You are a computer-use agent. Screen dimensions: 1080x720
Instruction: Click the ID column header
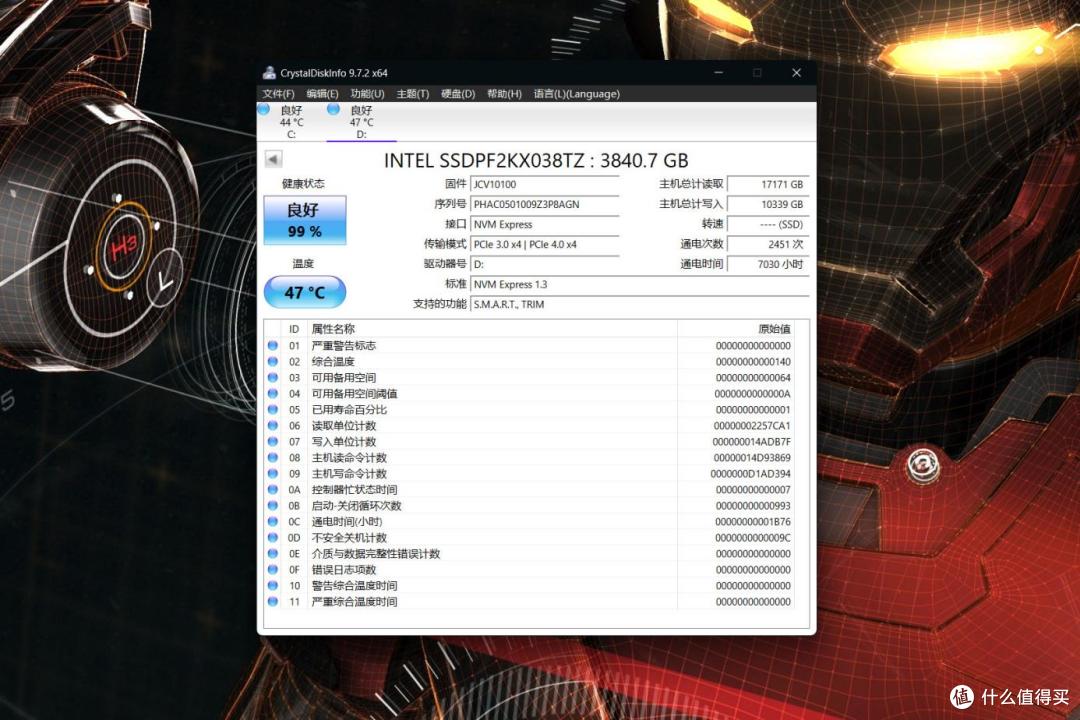[294, 329]
